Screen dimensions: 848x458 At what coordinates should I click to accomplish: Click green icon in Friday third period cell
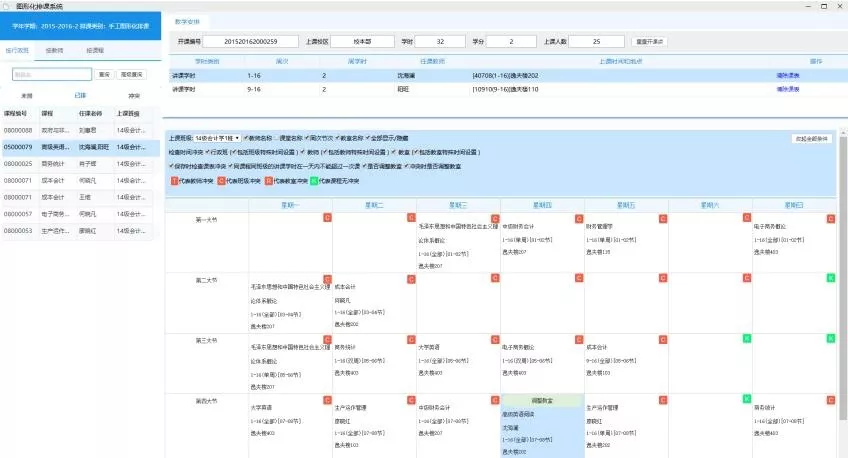pyautogui.click(x=747, y=338)
